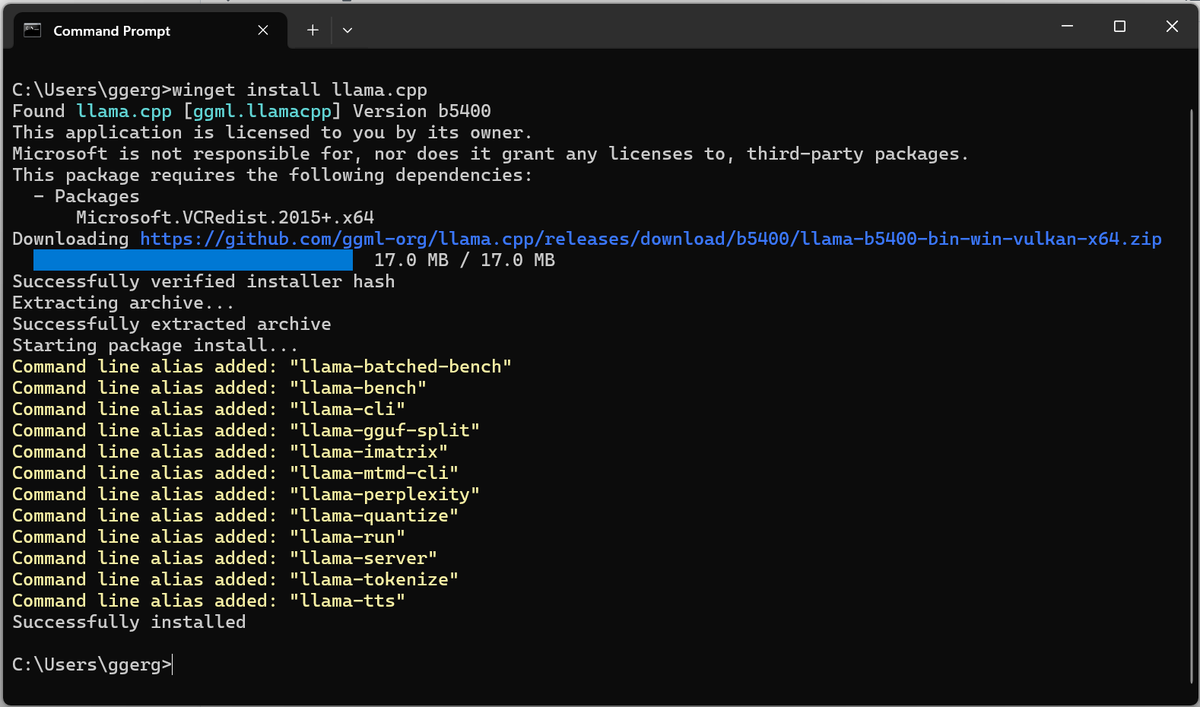Screen dimensions: 1200x707
Task: Select the Command Prompt tab
Action: (x=150, y=30)
